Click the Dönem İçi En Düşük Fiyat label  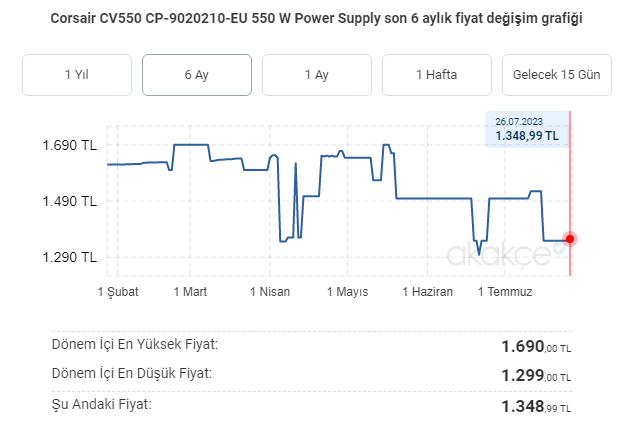coord(131,374)
